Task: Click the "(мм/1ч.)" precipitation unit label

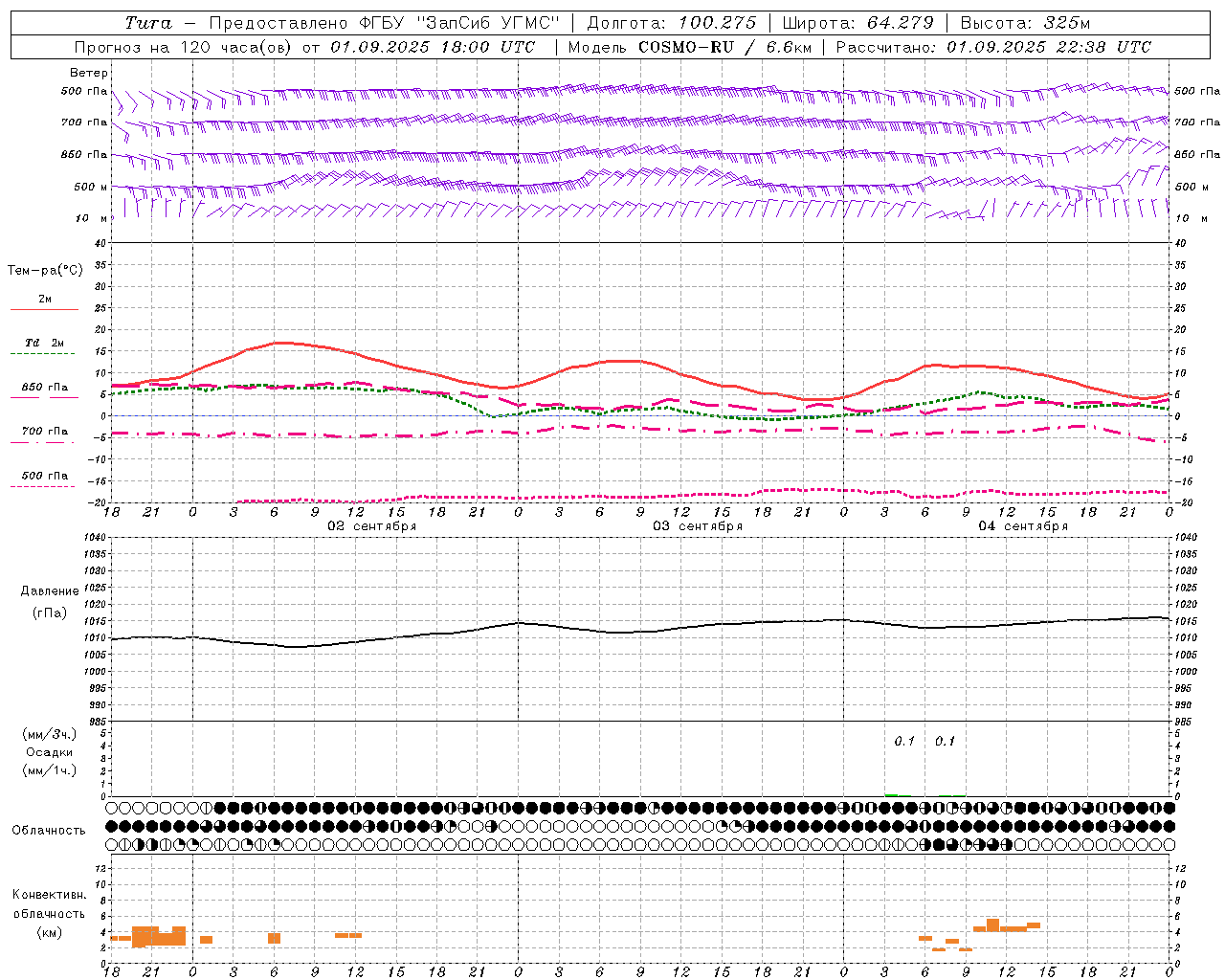Action: (49, 770)
